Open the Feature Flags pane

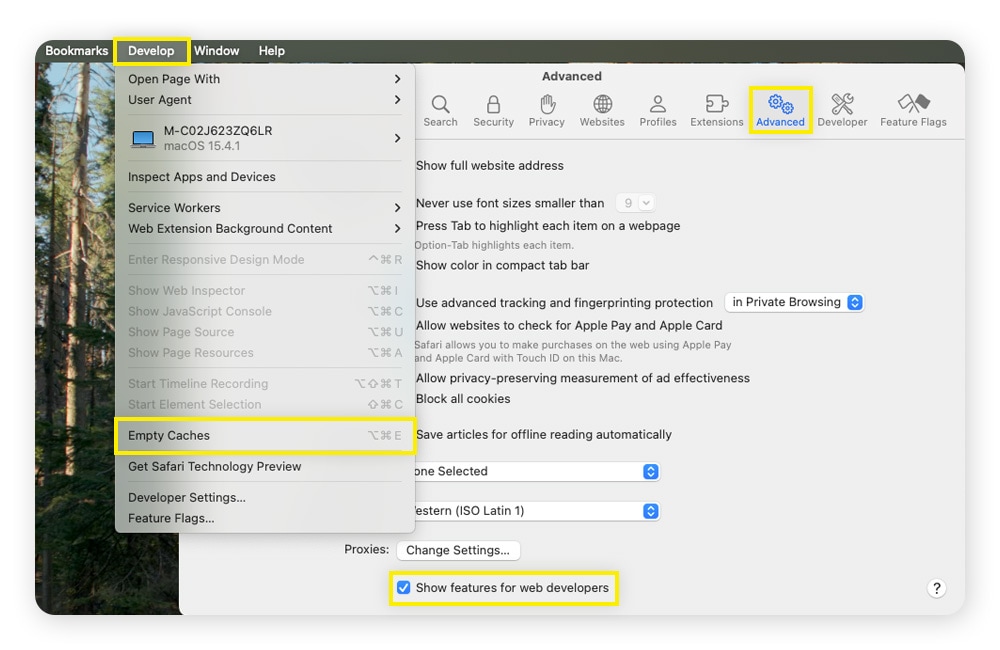(x=913, y=111)
